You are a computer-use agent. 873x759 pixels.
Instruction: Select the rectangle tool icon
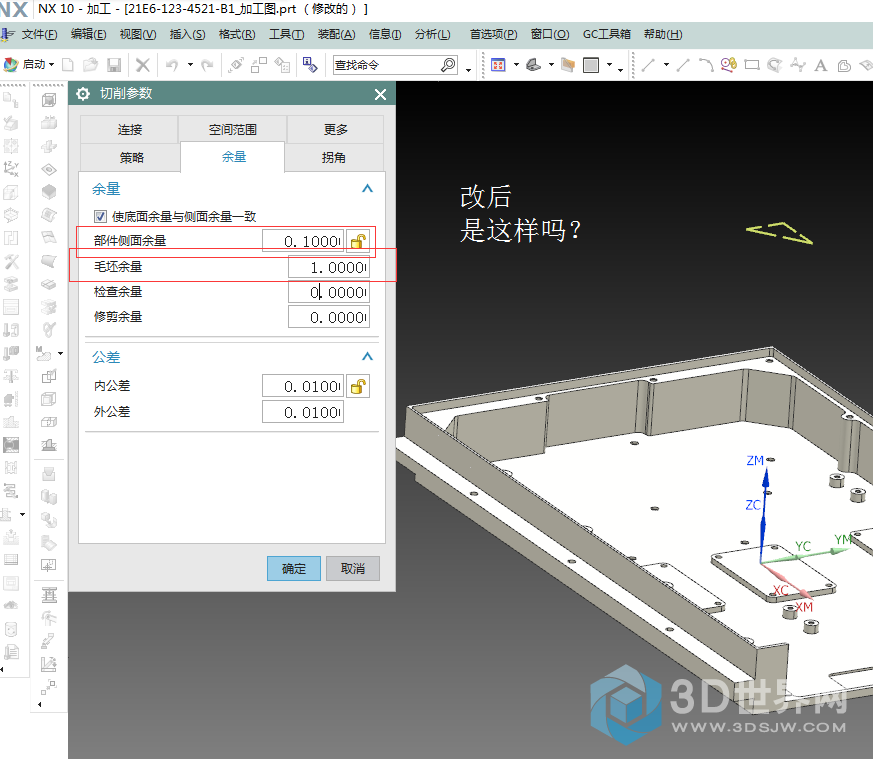click(752, 65)
